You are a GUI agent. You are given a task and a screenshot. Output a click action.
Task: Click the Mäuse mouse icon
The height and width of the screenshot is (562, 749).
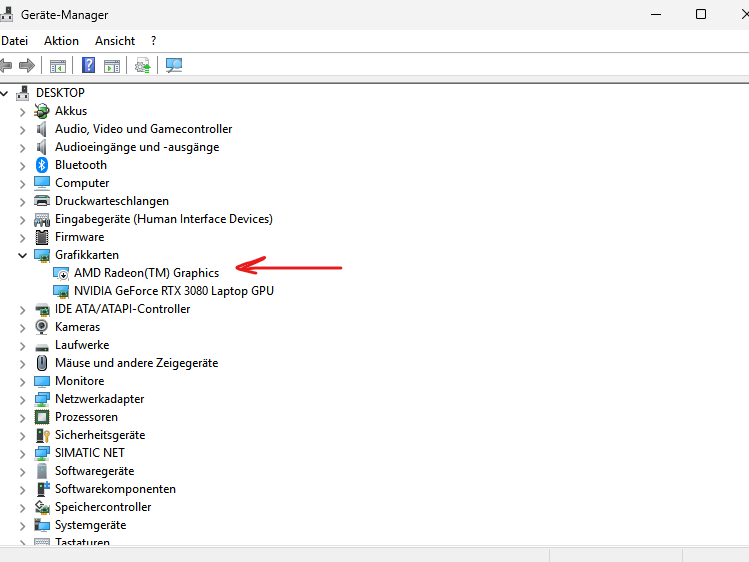click(x=42, y=363)
